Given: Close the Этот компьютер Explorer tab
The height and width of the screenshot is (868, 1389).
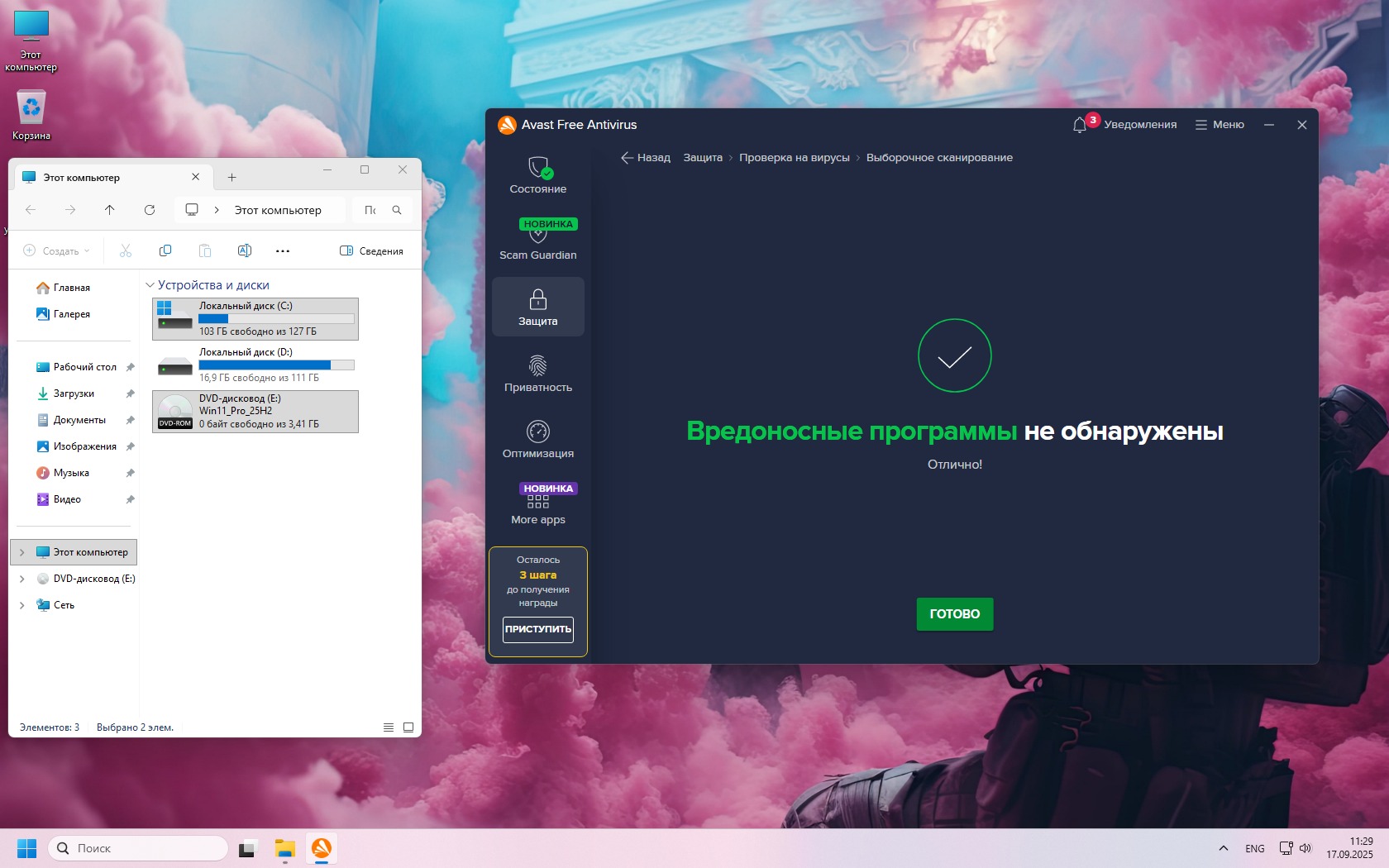Looking at the screenshot, I should click(x=196, y=177).
